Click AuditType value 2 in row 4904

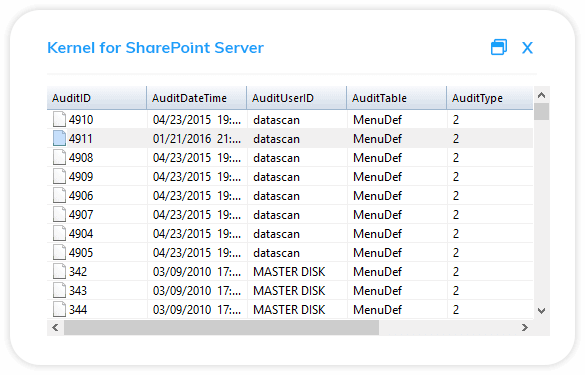pyautogui.click(x=456, y=234)
